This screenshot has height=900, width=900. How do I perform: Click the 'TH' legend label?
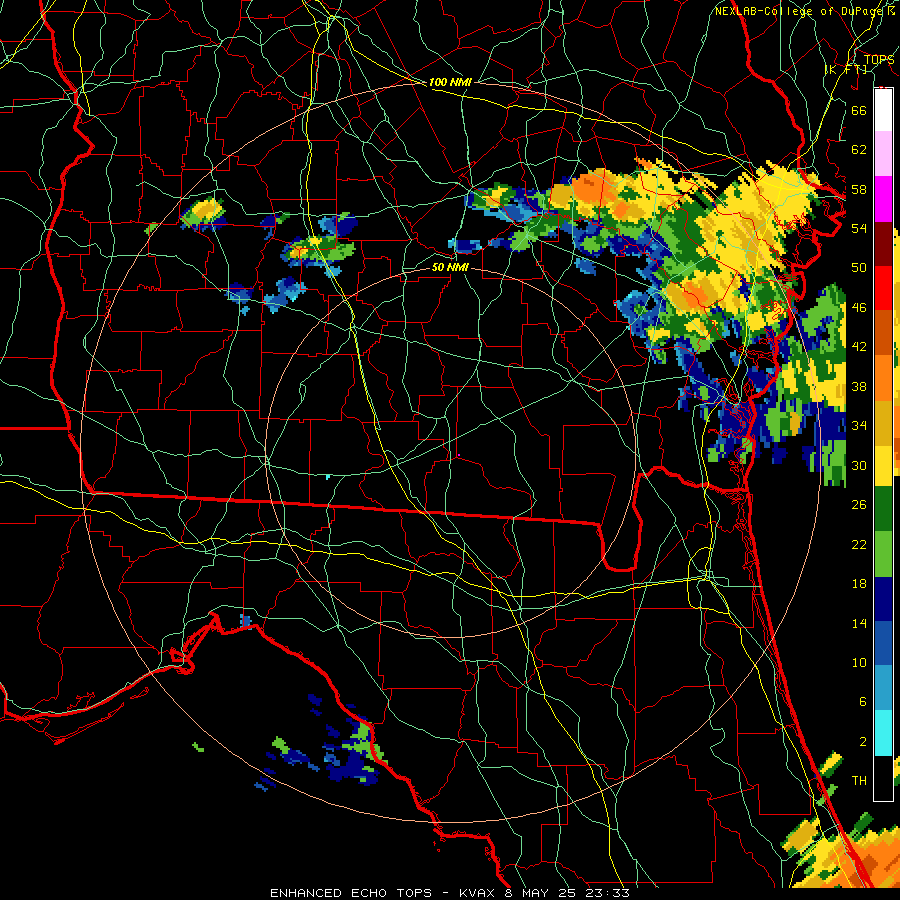click(859, 780)
